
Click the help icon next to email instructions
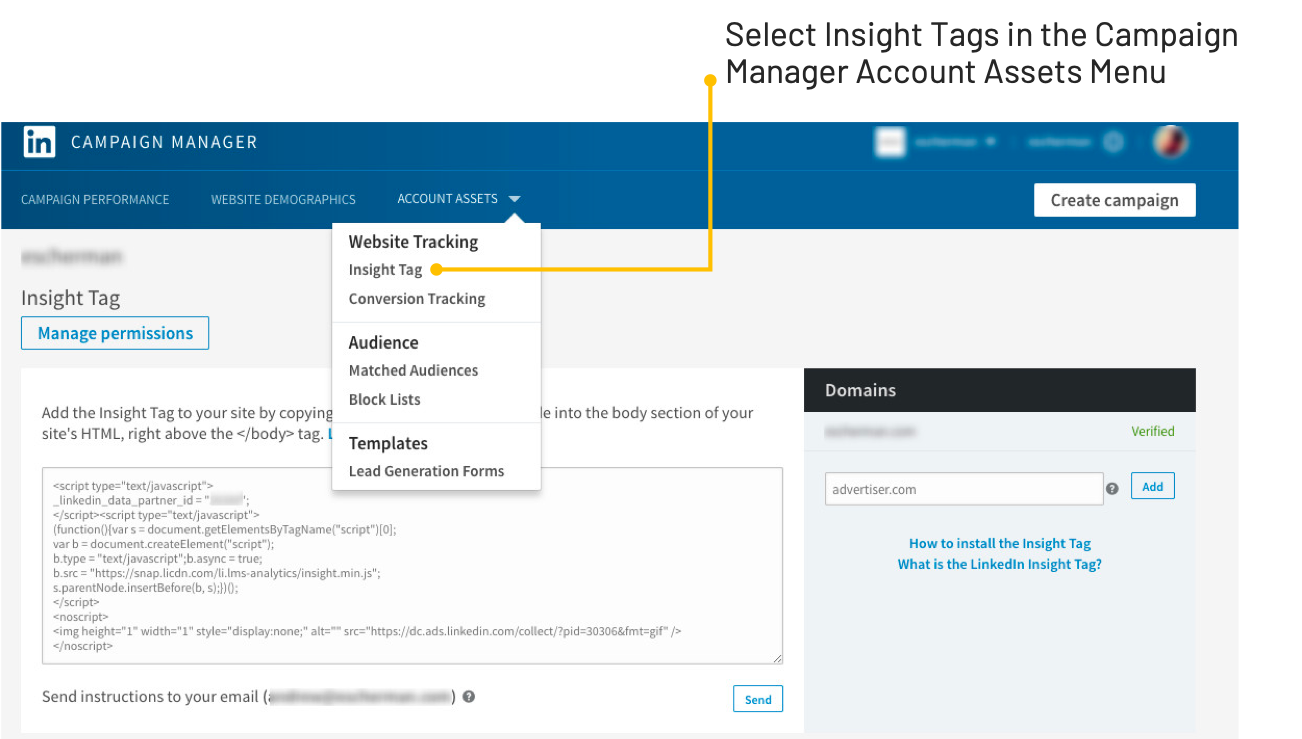pos(468,696)
